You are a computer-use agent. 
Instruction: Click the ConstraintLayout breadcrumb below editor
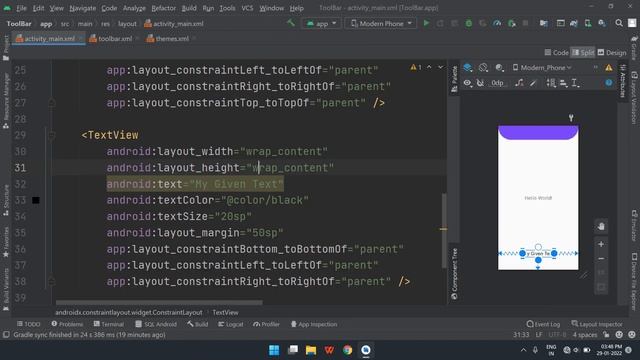point(129,312)
